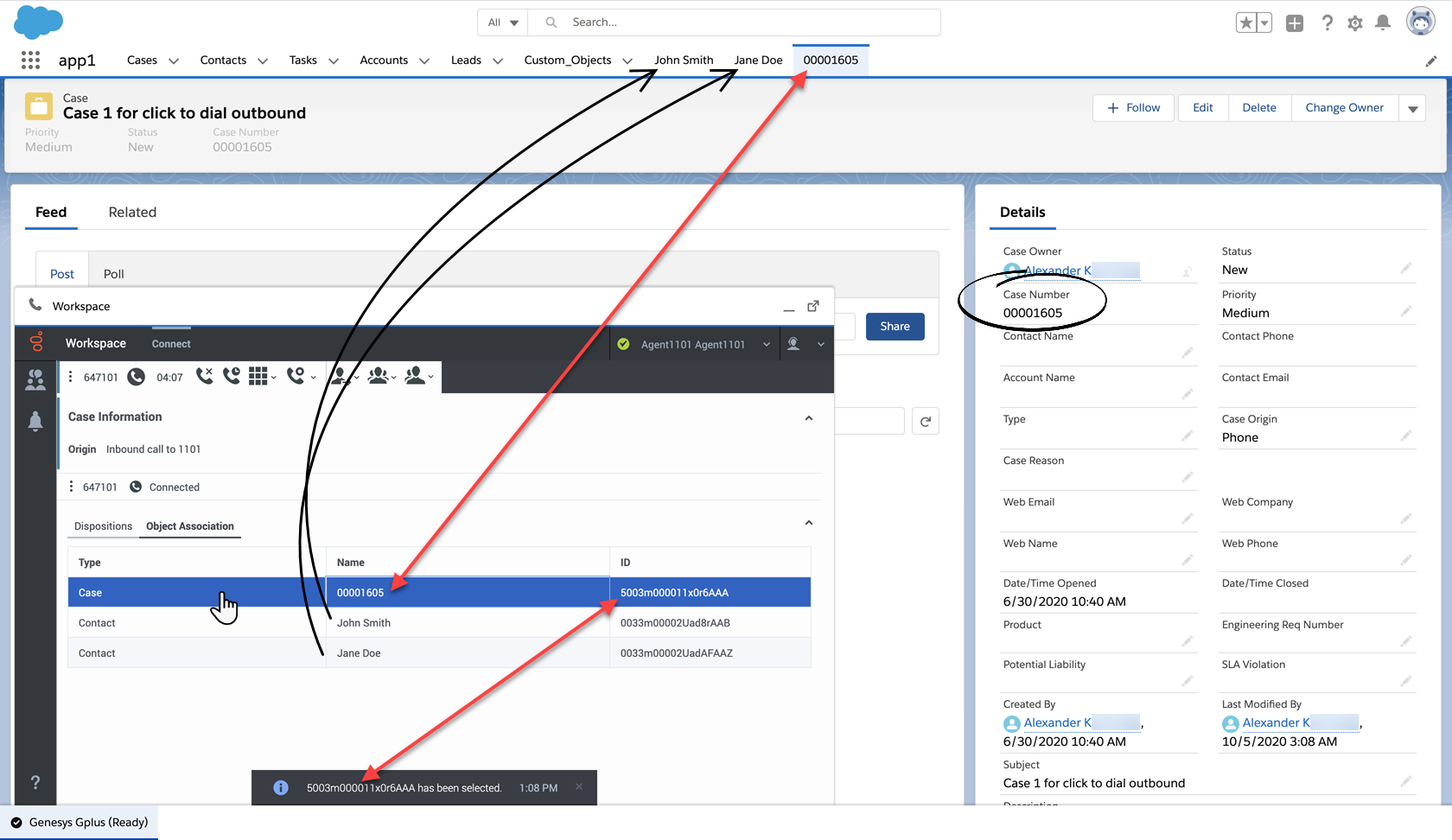Open Salesforce setup gear icon
The height and width of the screenshot is (840, 1452).
(x=1354, y=23)
